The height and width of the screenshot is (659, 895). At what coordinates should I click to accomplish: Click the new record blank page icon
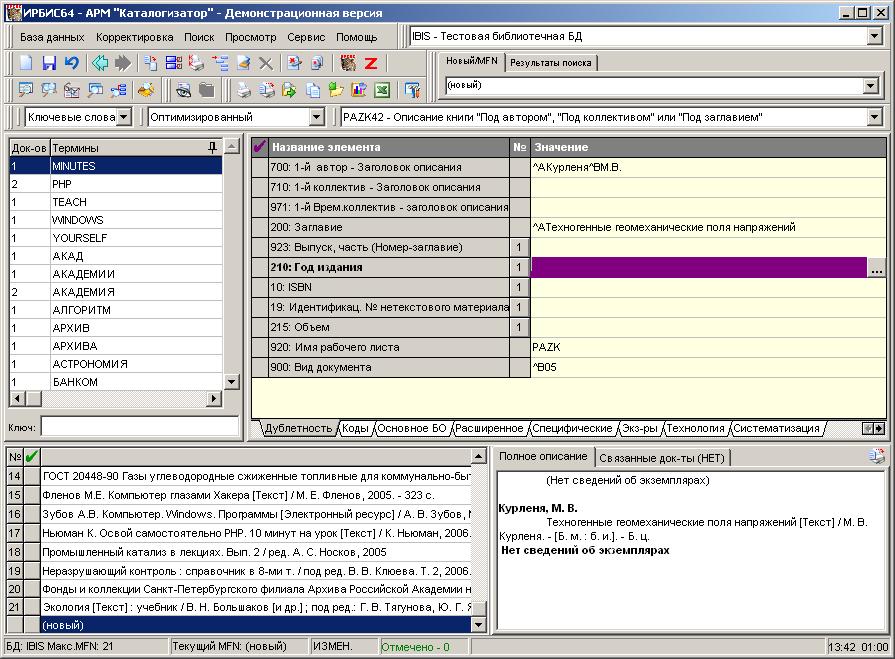(26, 63)
